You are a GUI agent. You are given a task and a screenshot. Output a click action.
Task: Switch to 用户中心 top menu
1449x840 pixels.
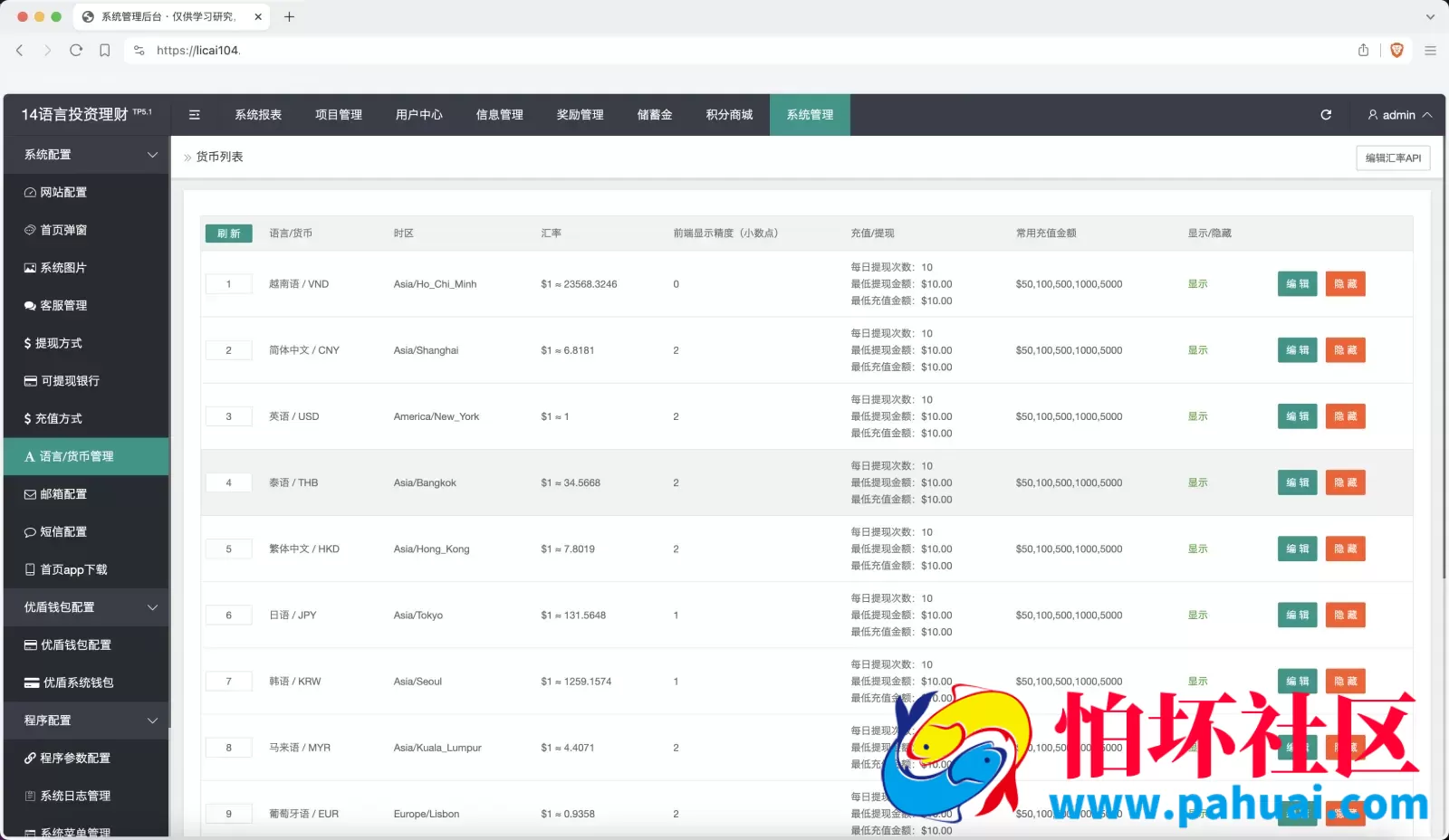[x=419, y=115]
